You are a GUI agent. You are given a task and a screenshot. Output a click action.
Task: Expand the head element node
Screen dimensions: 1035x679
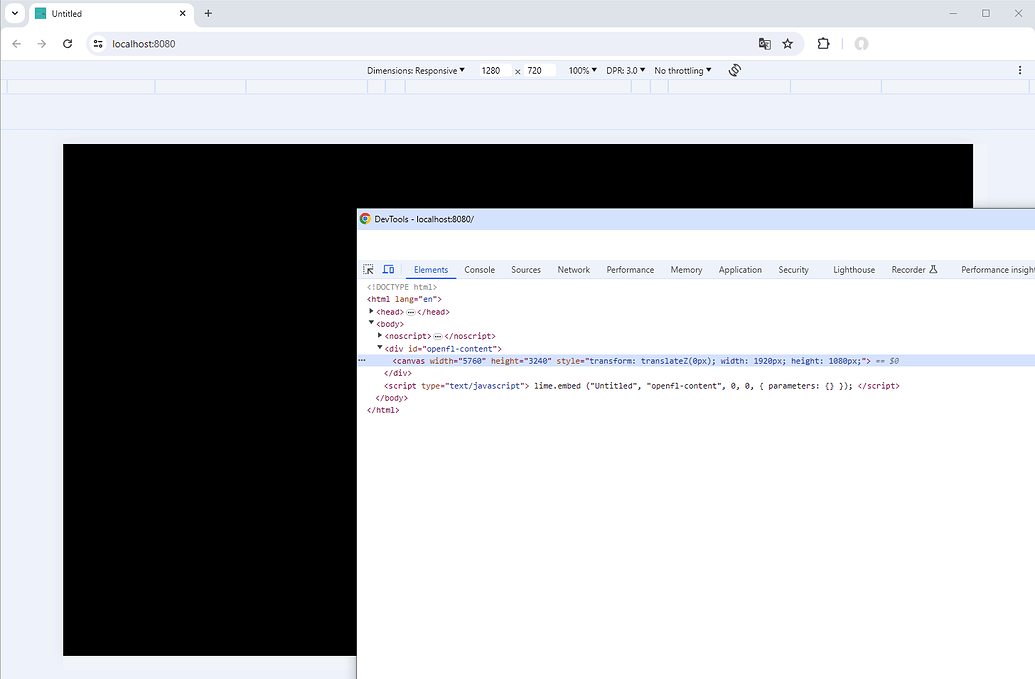coord(371,311)
